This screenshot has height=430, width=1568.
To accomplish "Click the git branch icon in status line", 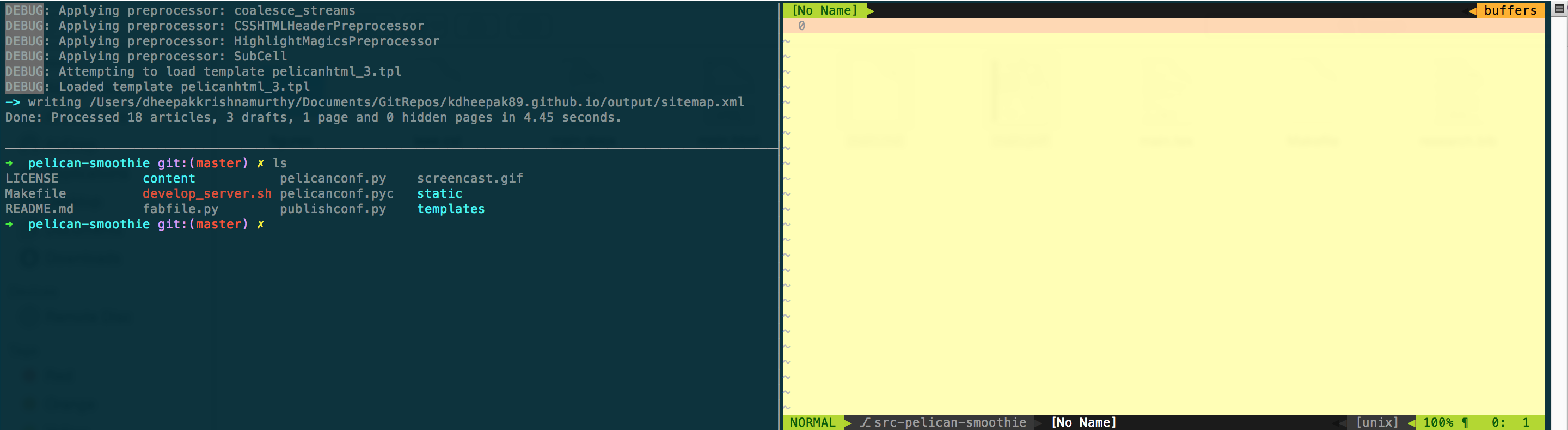I will click(x=865, y=422).
